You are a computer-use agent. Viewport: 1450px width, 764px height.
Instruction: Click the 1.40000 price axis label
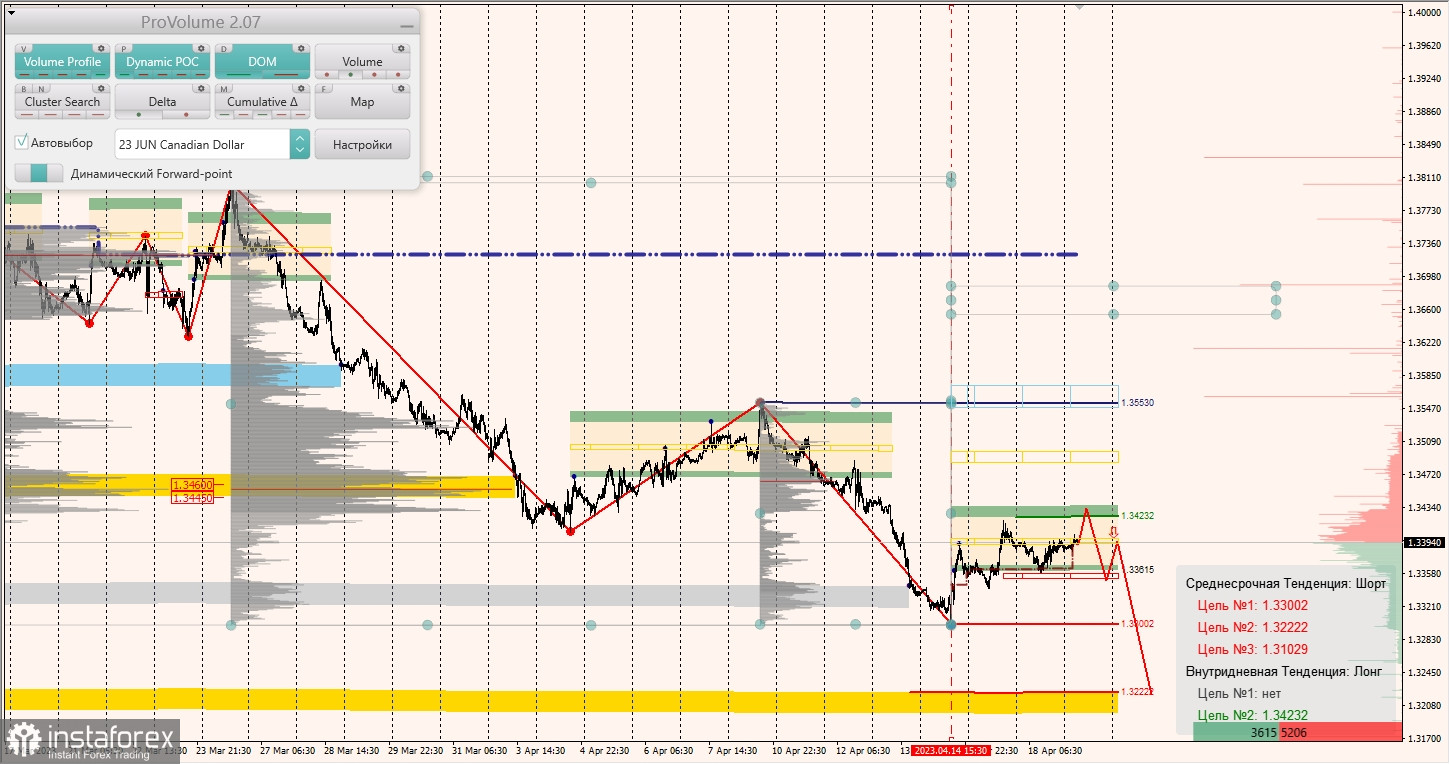1424,12
